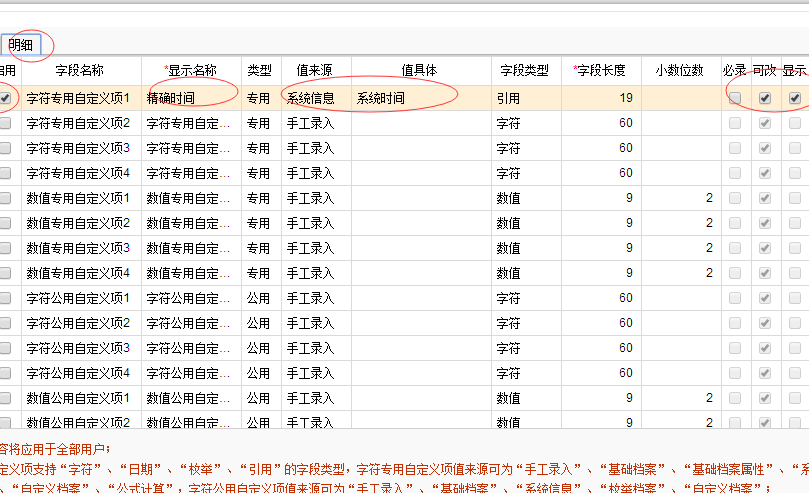Toggle 显示 checkbox for 字符专用自定义项1 row

(795, 98)
